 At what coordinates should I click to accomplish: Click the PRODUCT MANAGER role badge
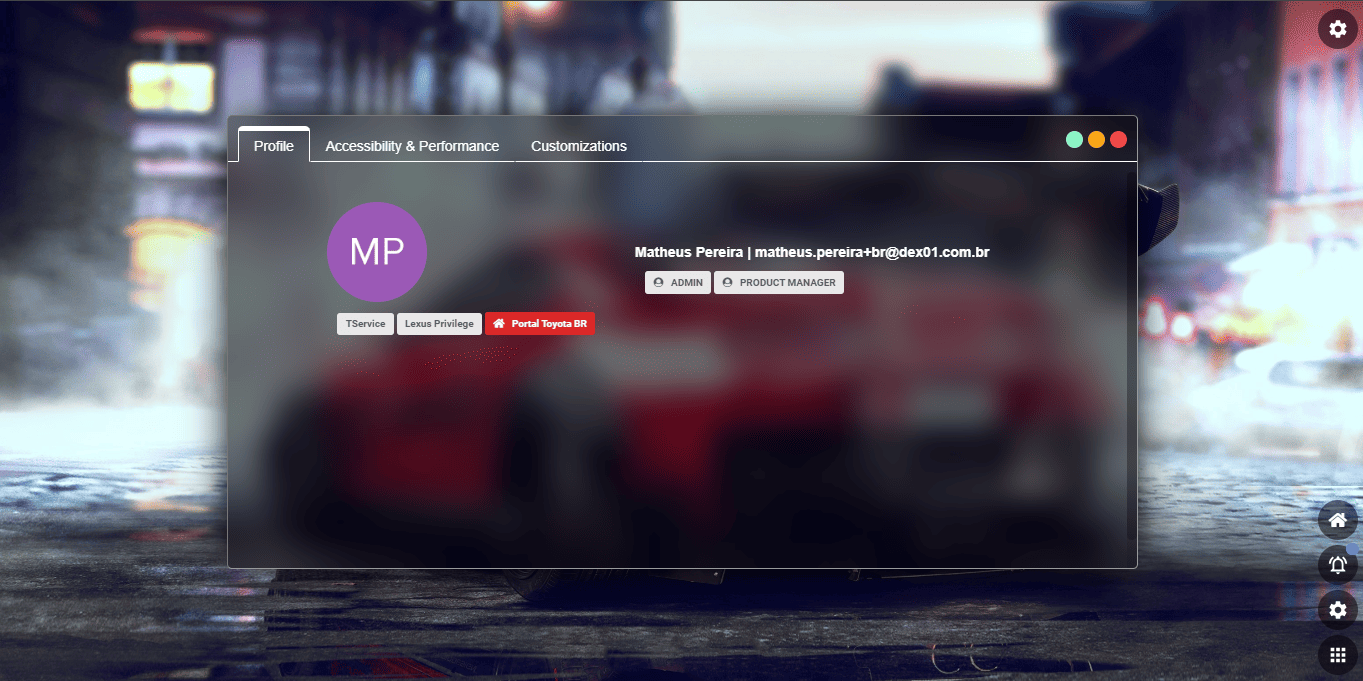[779, 283]
